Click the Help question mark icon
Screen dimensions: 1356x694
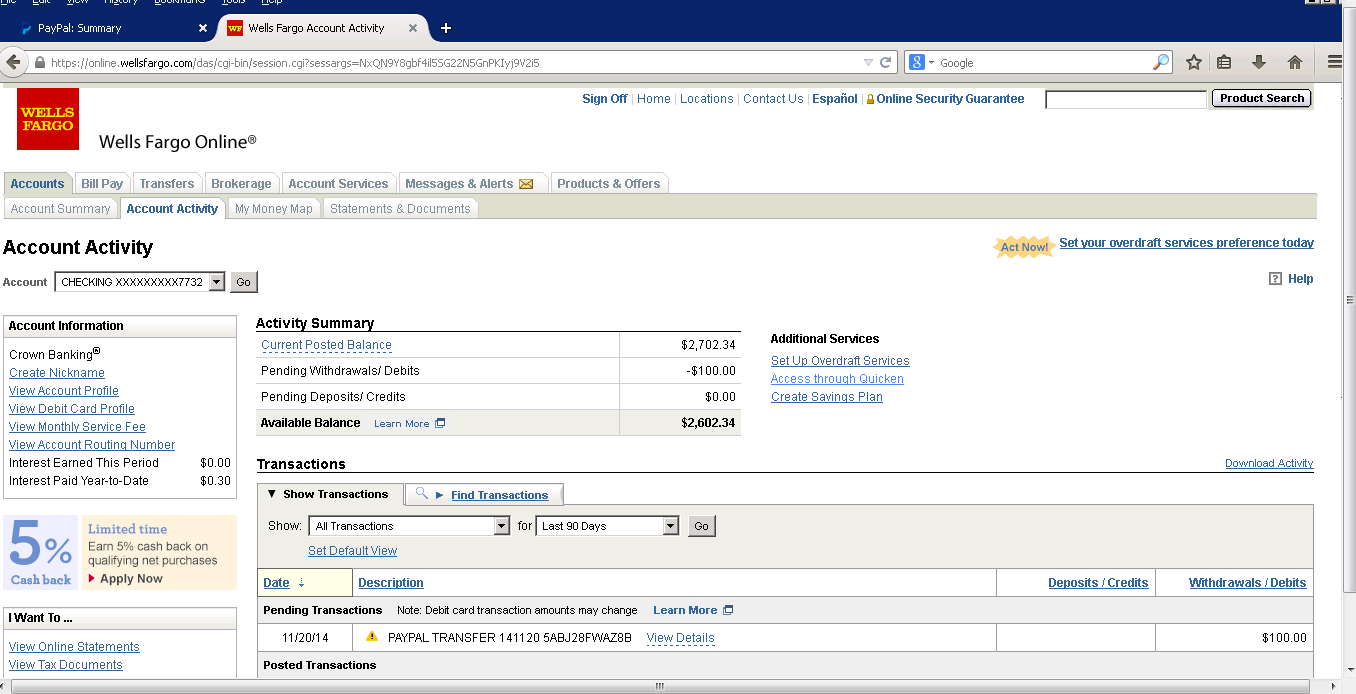click(1275, 279)
